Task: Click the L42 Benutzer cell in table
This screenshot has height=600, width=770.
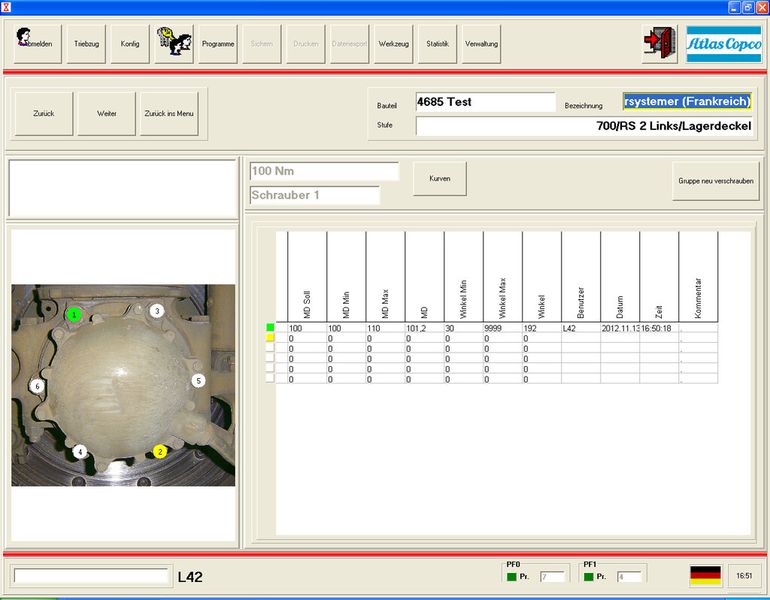Action: (x=581, y=328)
